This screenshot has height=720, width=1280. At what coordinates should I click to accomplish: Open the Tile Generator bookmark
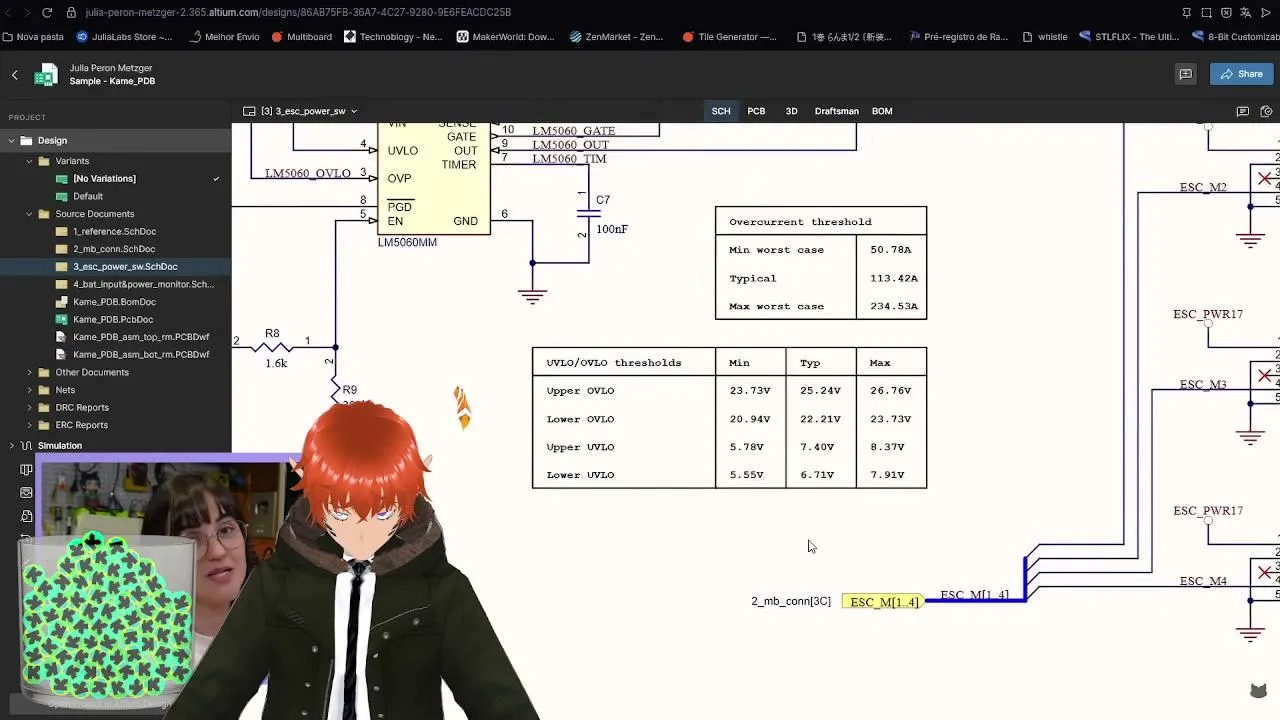click(729, 37)
